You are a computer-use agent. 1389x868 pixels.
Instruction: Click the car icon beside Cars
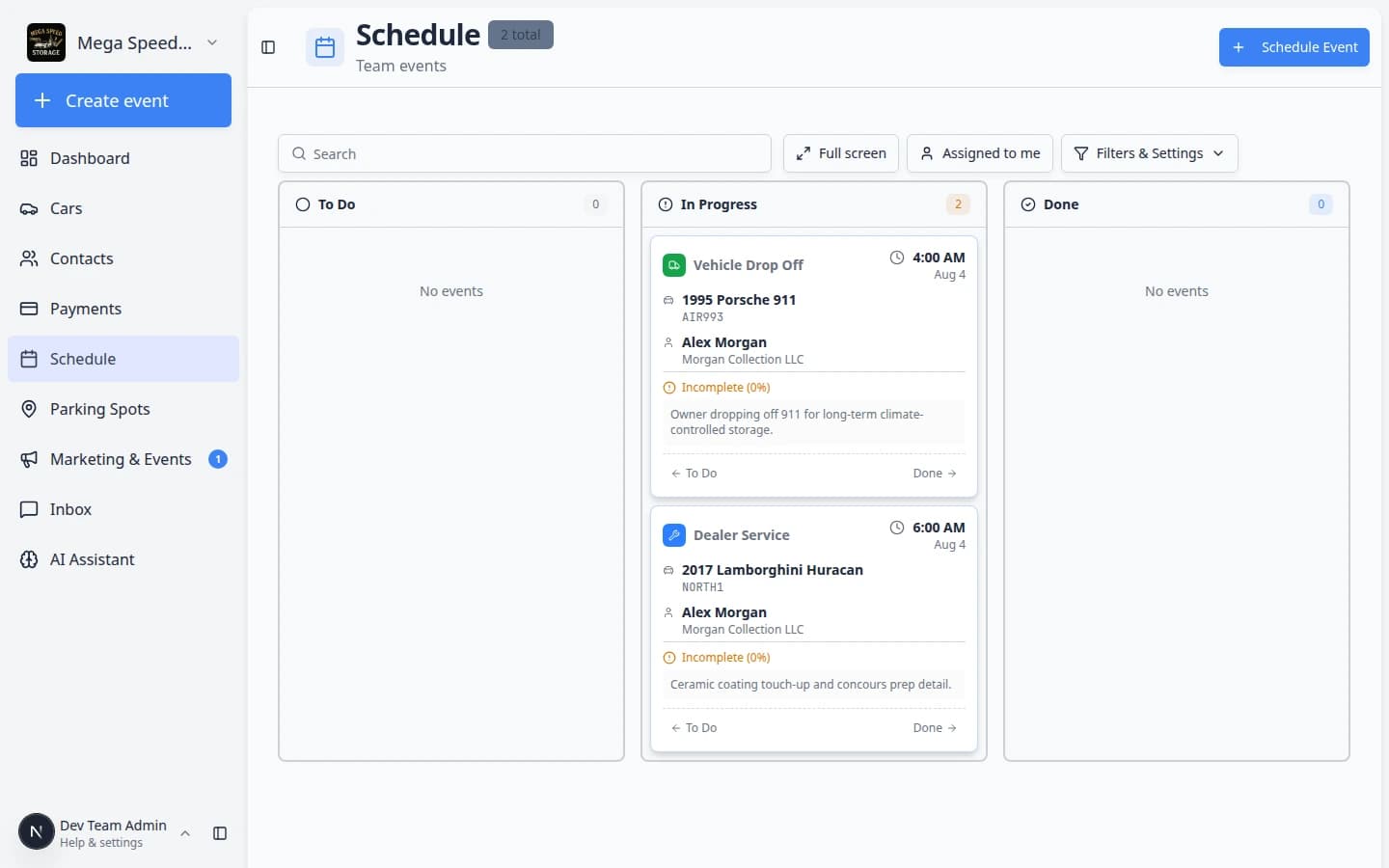[29, 208]
